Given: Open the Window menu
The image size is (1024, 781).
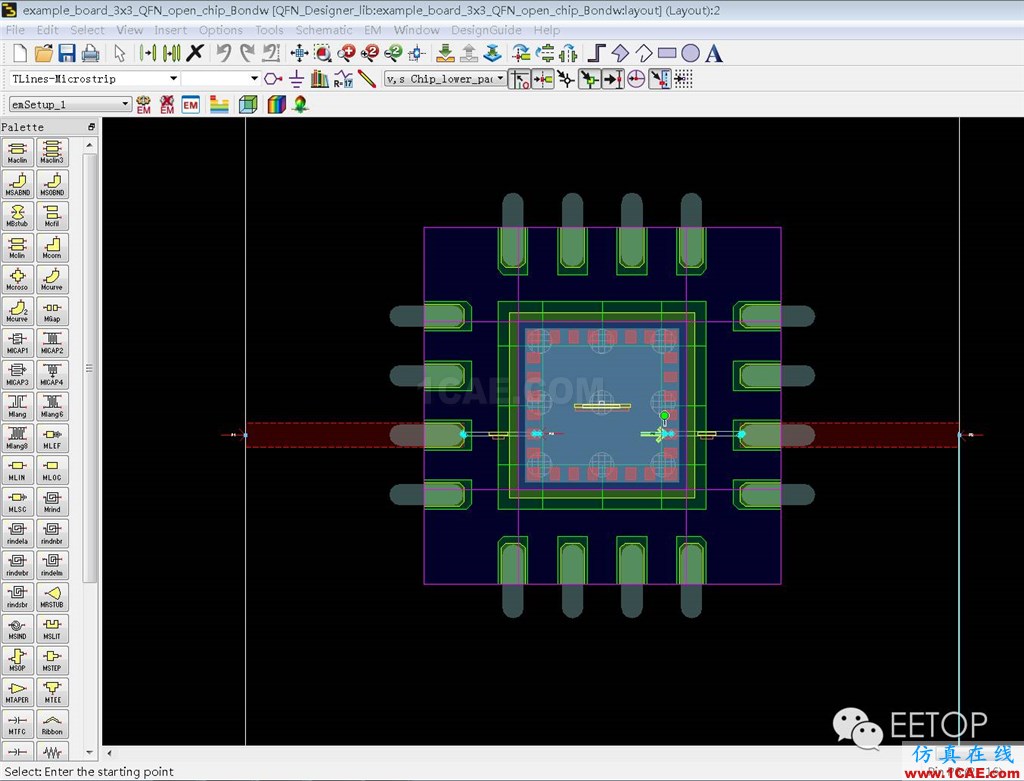Looking at the screenshot, I should [x=417, y=30].
